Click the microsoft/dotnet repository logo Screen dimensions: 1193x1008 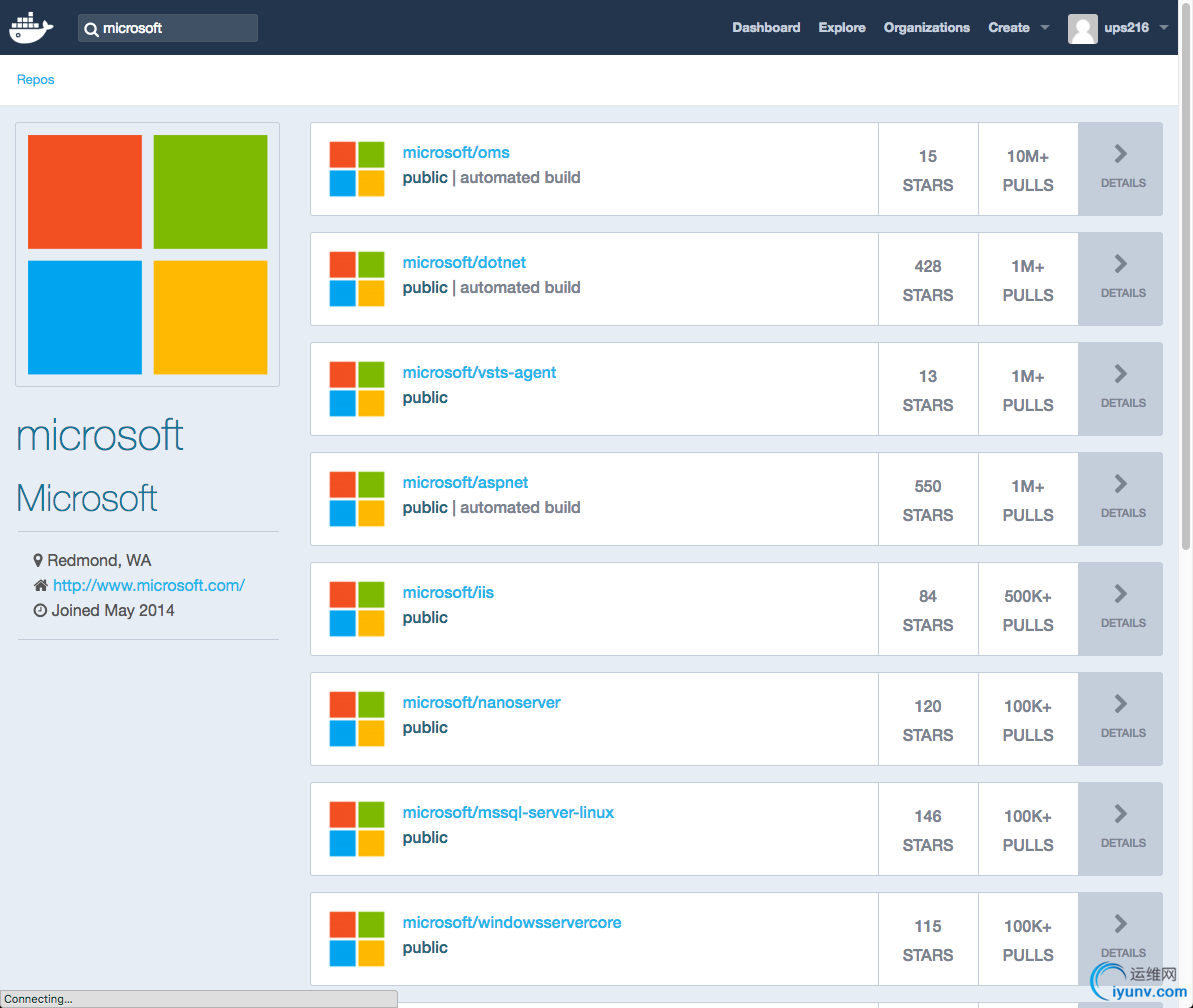point(357,279)
